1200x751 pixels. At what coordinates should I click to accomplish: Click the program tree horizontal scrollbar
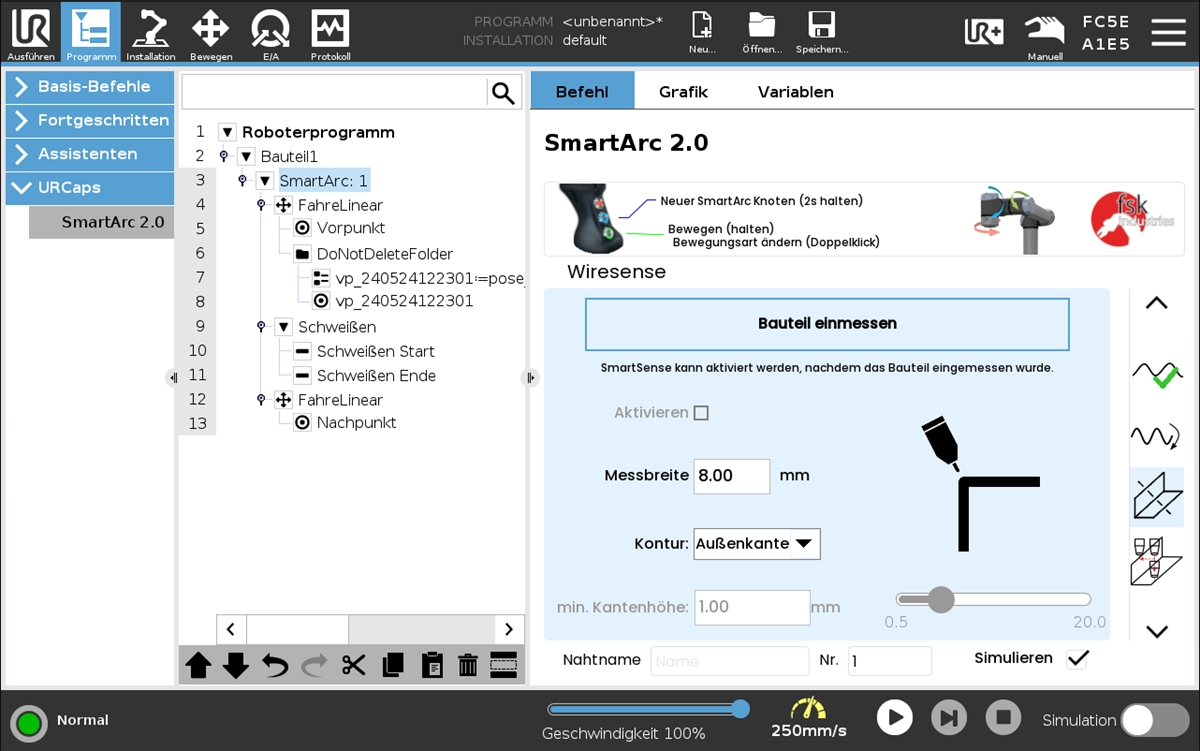[370, 629]
